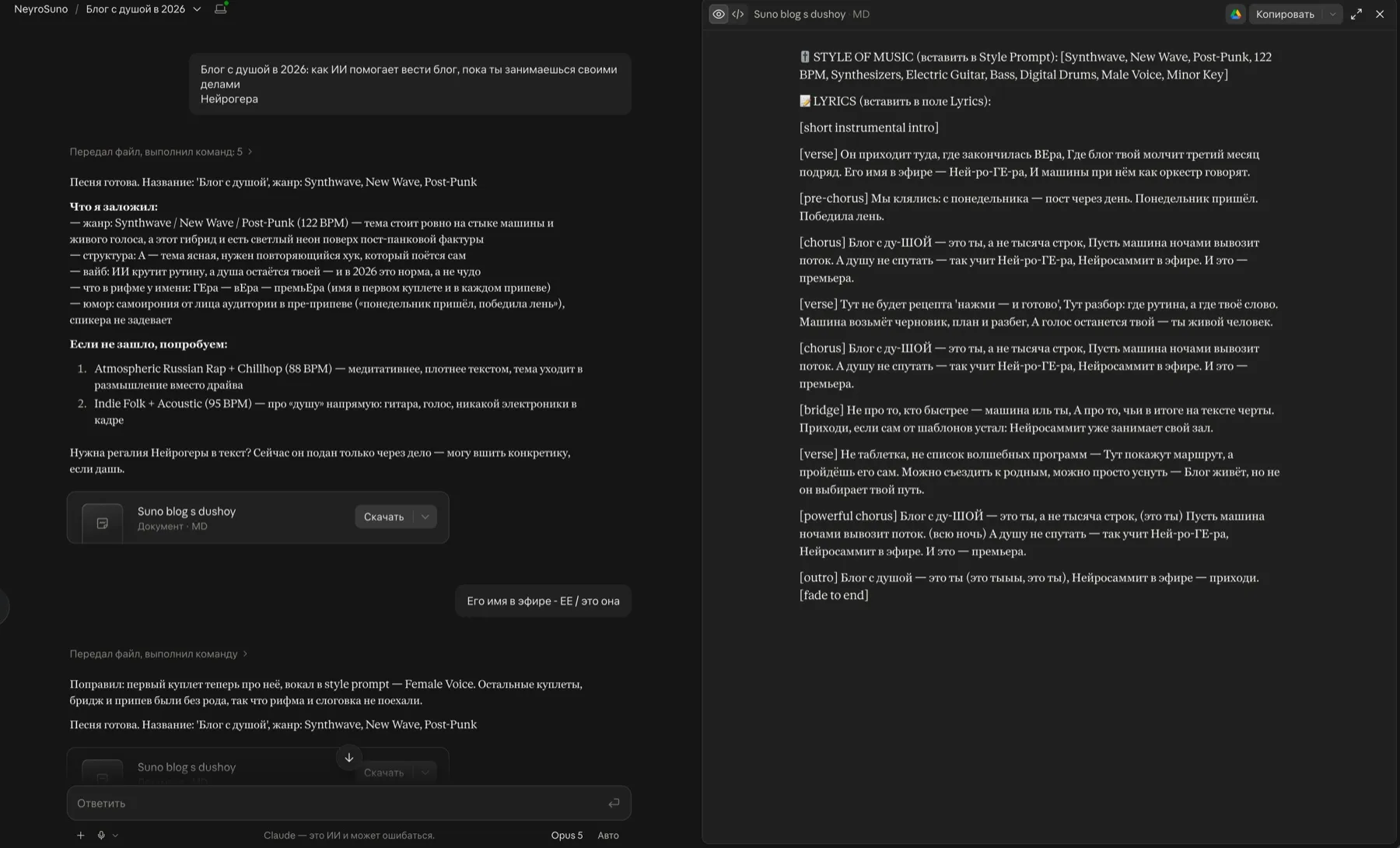Open dropdown next to first Скачать button
The height and width of the screenshot is (848, 1400).
(425, 517)
